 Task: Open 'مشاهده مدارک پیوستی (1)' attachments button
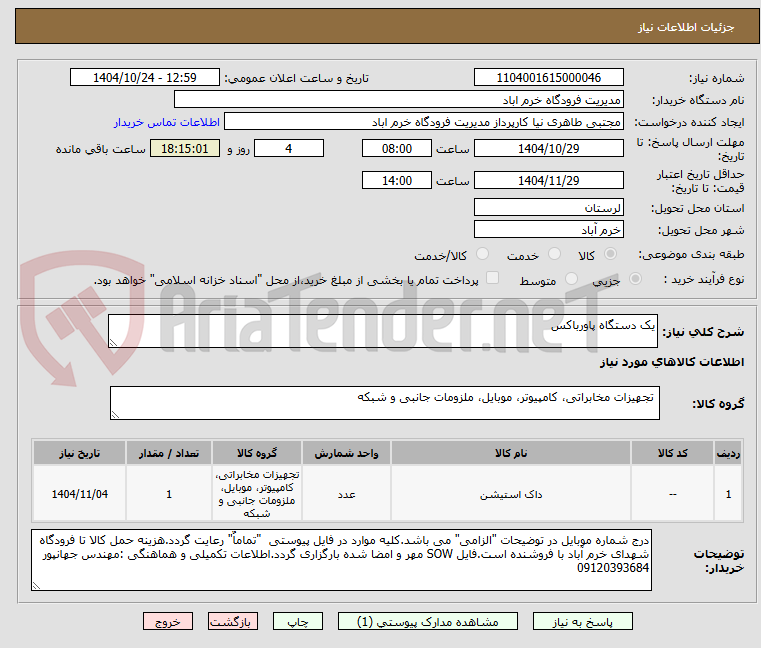(x=428, y=621)
